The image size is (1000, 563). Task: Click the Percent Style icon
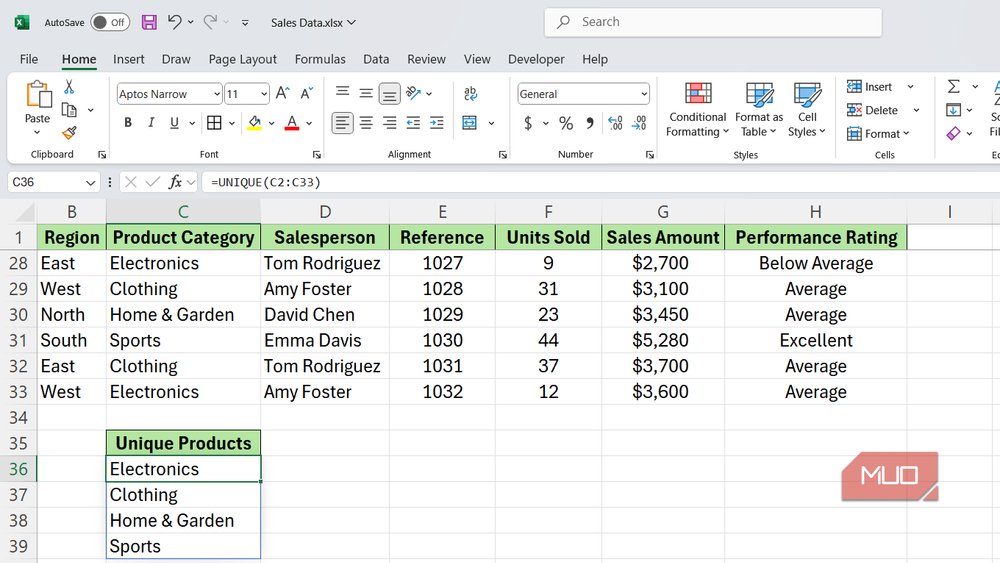566,123
